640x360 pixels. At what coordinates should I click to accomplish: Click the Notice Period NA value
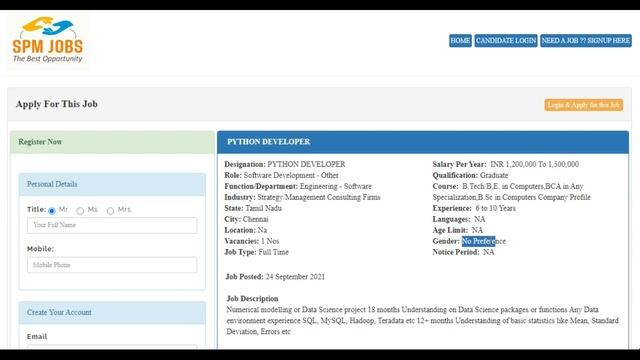(x=489, y=252)
